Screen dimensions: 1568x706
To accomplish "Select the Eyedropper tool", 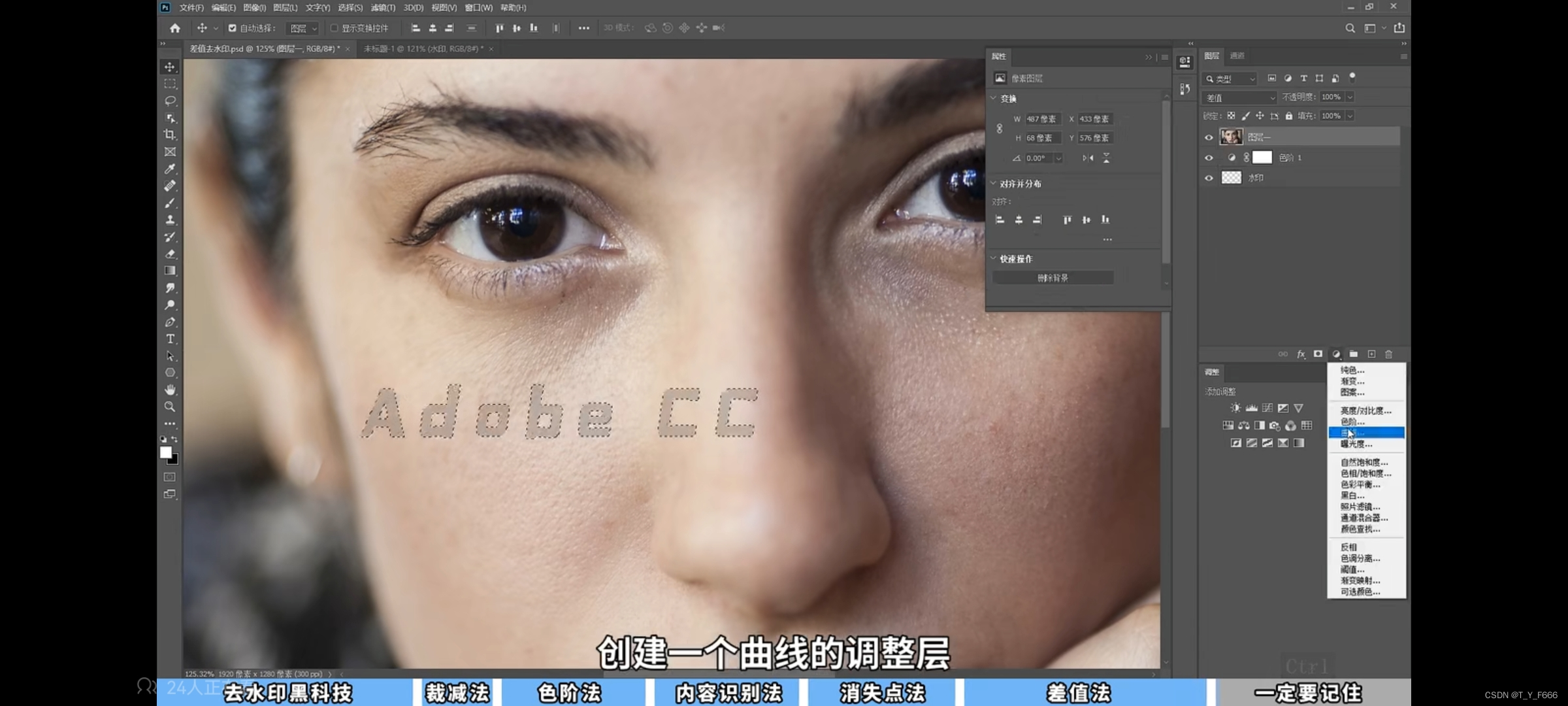I will click(170, 169).
